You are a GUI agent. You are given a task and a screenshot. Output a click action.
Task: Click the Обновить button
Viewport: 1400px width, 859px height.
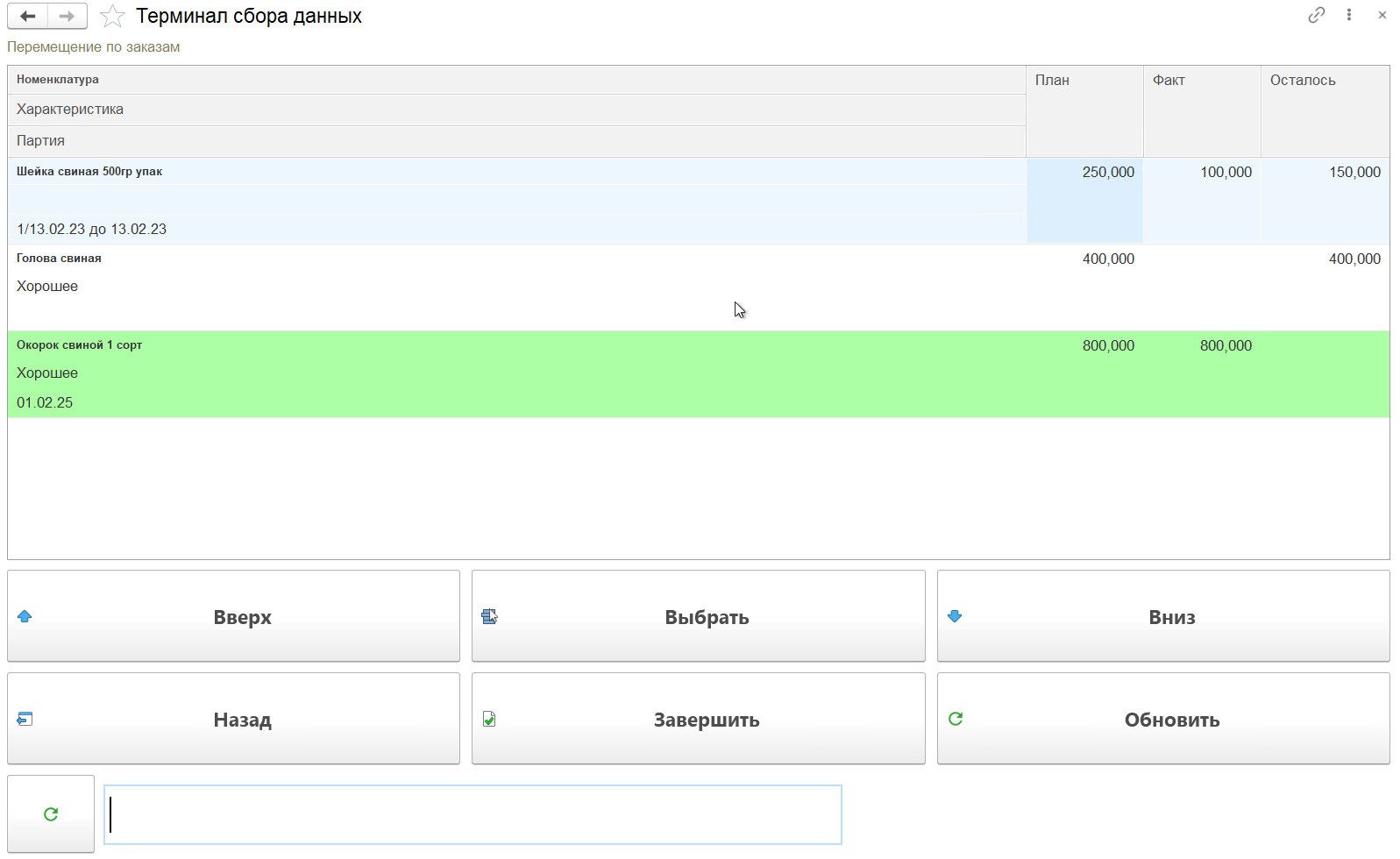[x=1162, y=719]
